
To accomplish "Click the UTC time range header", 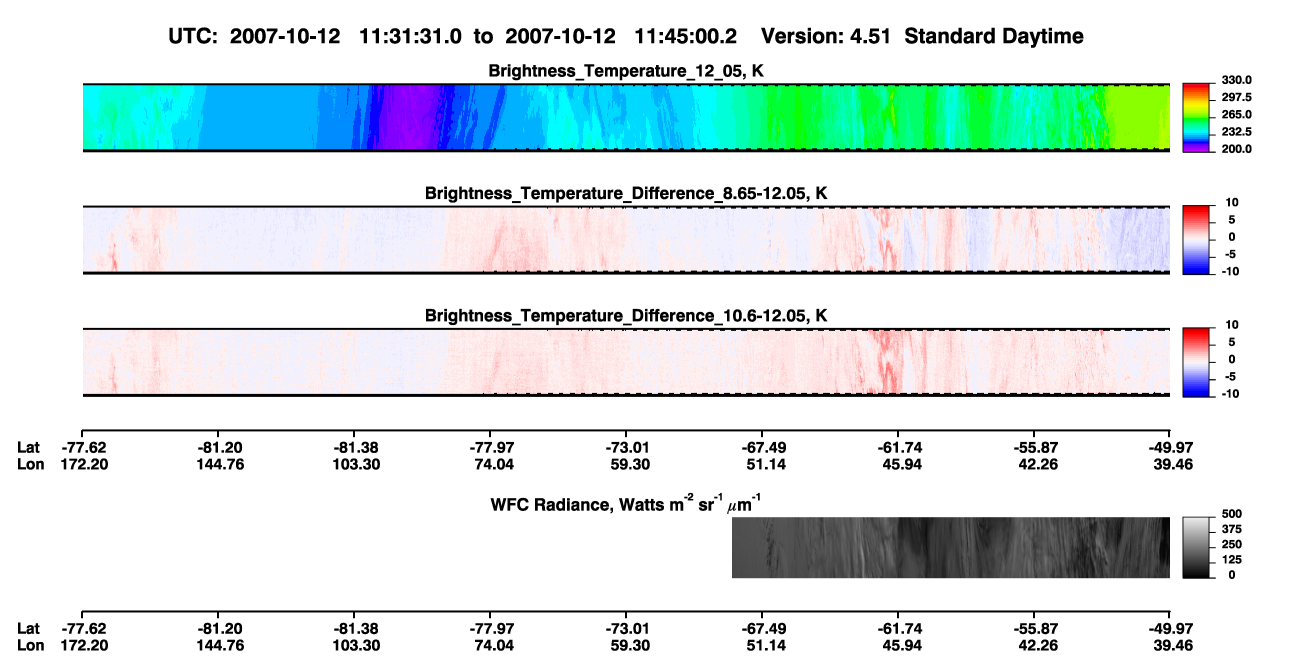I will click(x=627, y=36).
